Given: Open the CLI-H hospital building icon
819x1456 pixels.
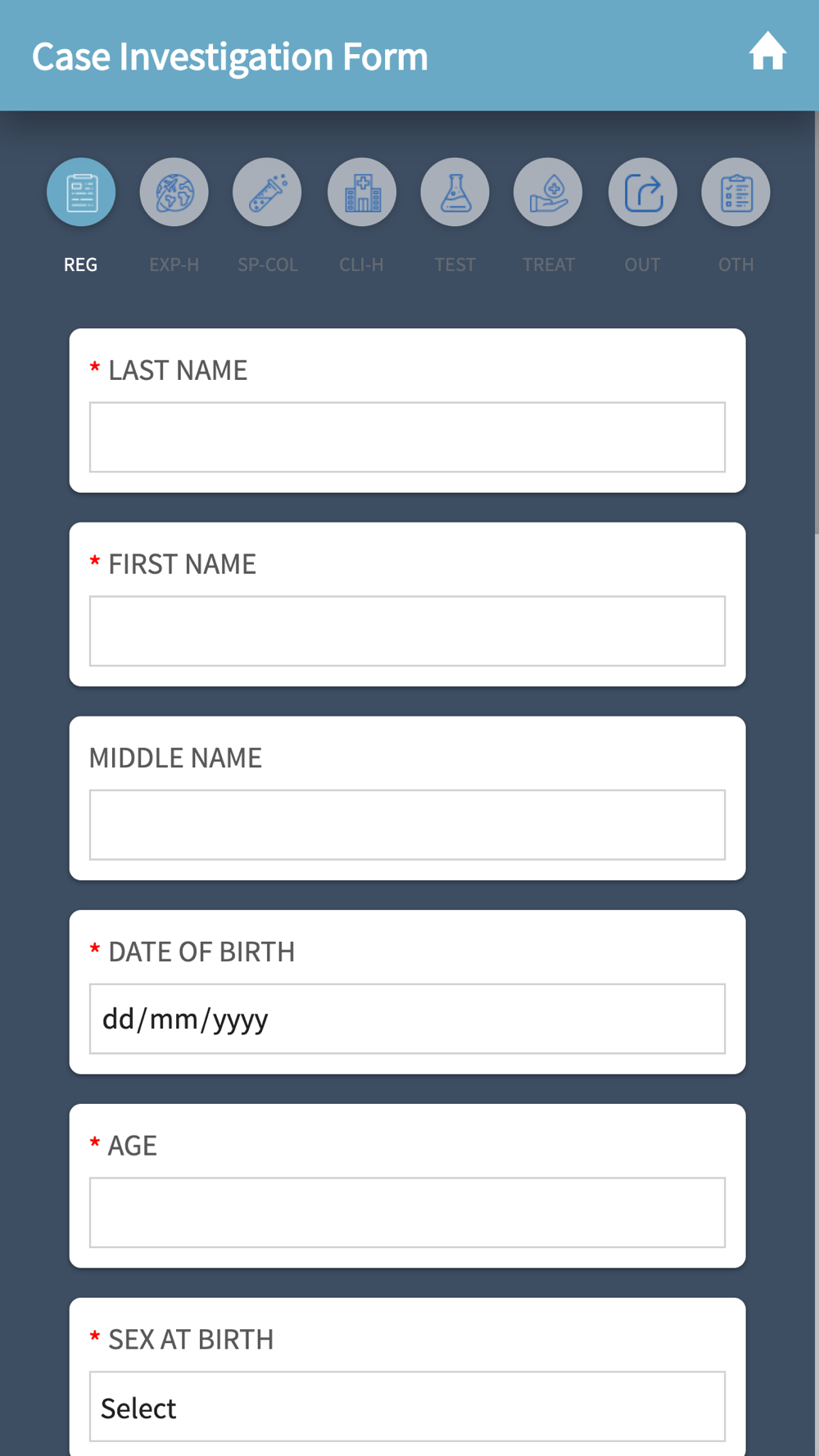Looking at the screenshot, I should [x=362, y=192].
